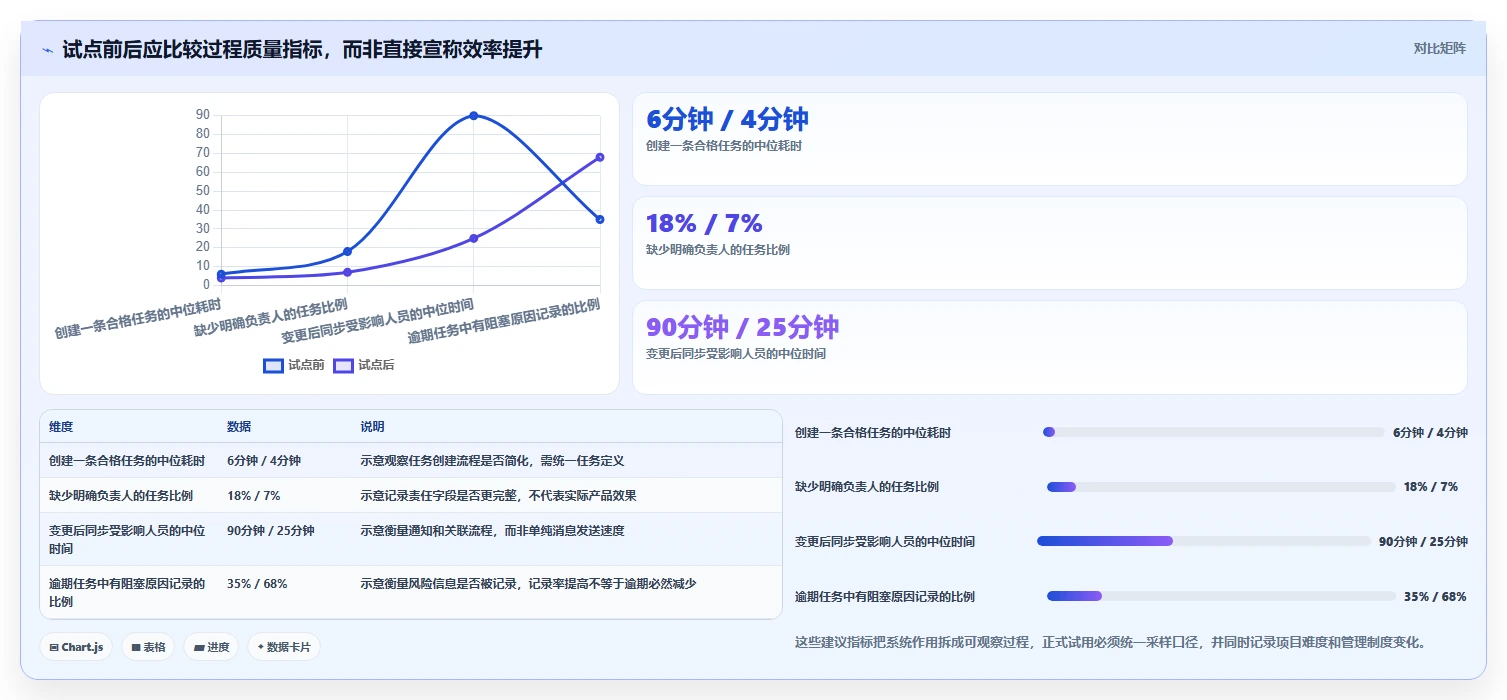Click the 数据卡片 tag
Image resolution: width=1507 pixels, height=700 pixels.
point(284,647)
